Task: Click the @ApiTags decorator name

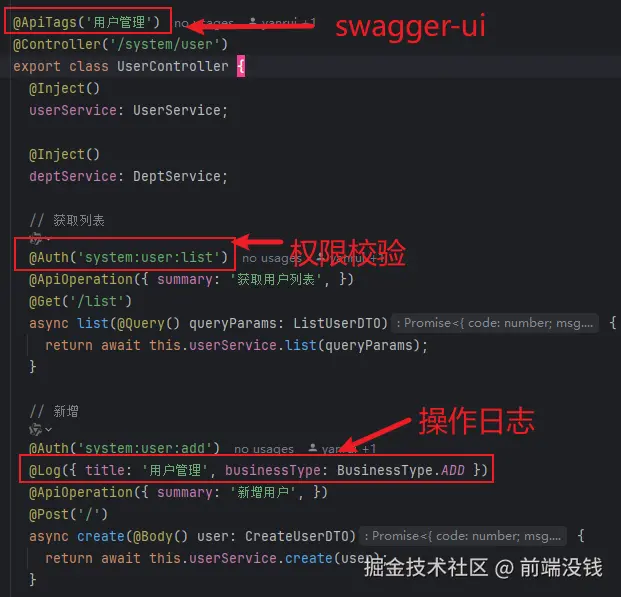Action: (44, 22)
